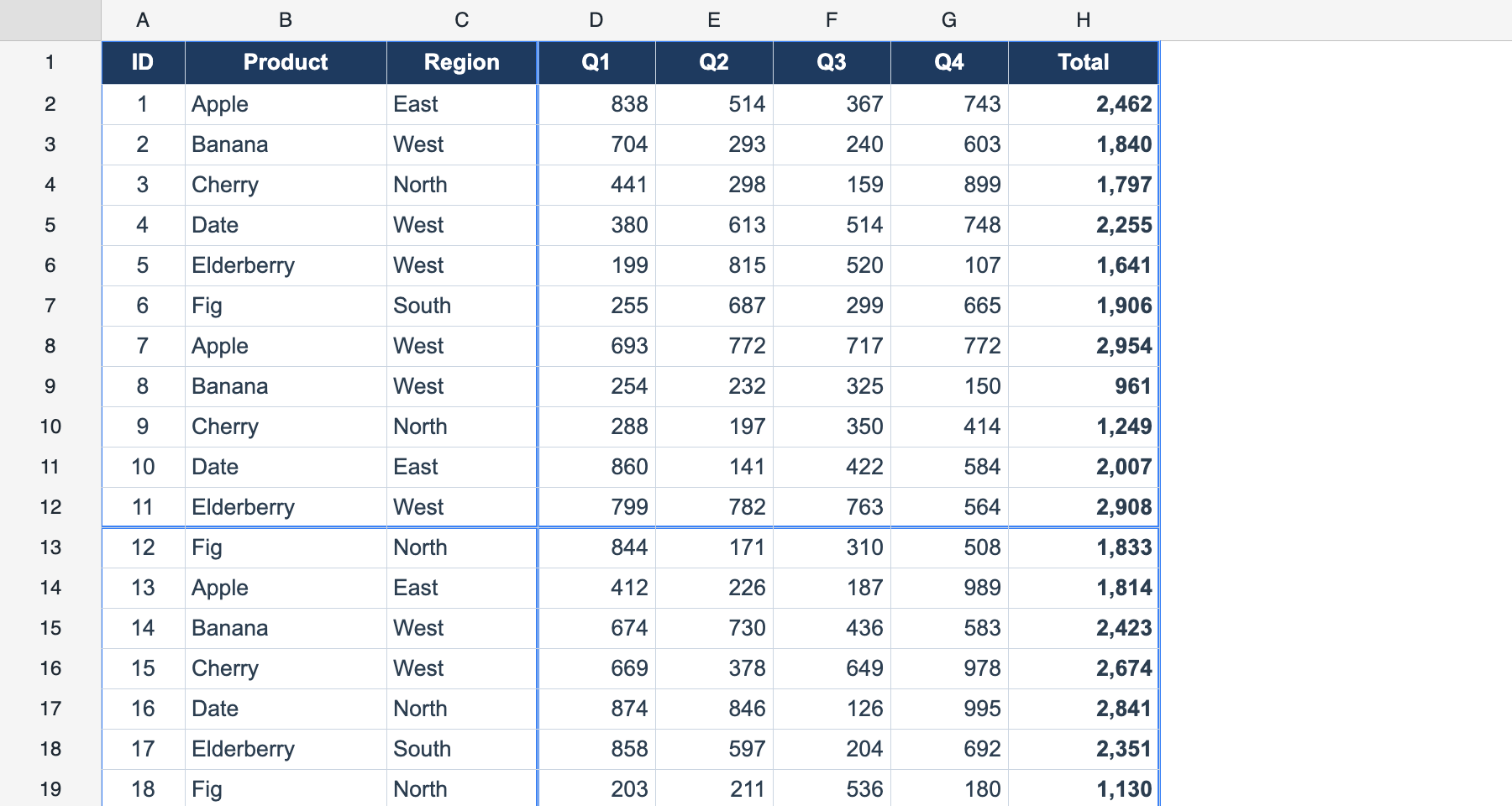The height and width of the screenshot is (806, 1512).
Task: Select column A header
Action: (143, 20)
